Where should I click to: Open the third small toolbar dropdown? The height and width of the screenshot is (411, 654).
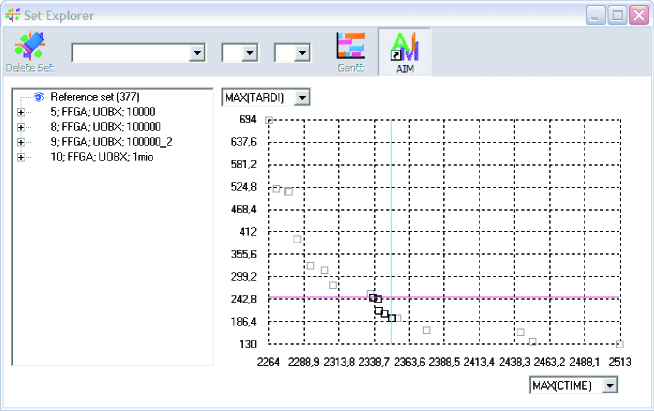click(x=302, y=53)
